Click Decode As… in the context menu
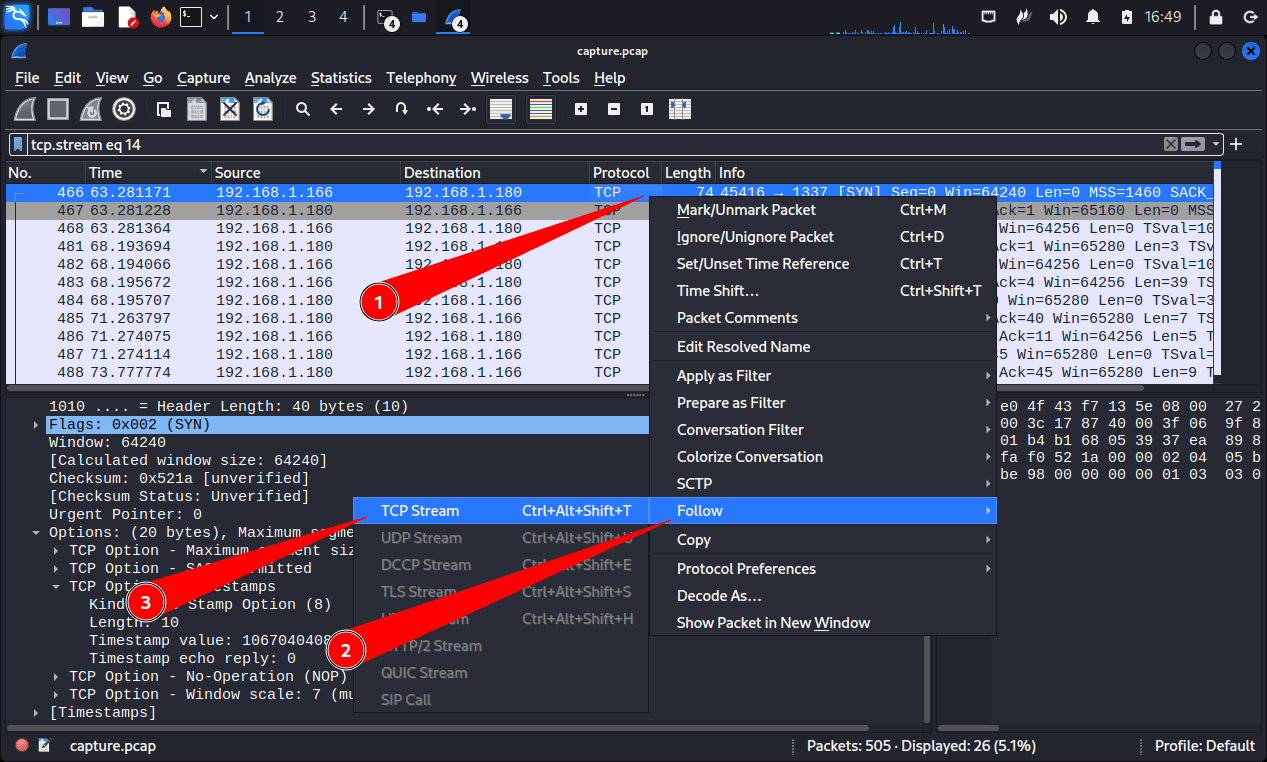This screenshot has height=762, width=1267. tap(719, 596)
